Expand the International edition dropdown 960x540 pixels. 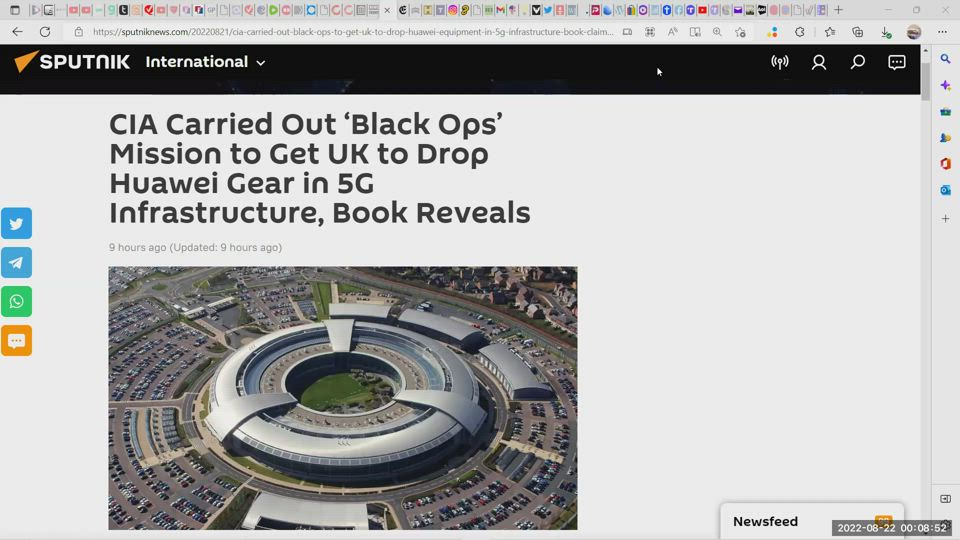205,62
